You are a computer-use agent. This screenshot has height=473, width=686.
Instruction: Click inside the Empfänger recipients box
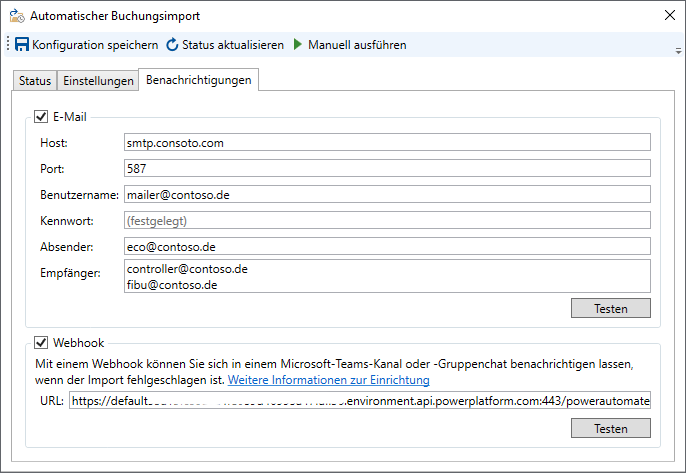[x=387, y=277]
